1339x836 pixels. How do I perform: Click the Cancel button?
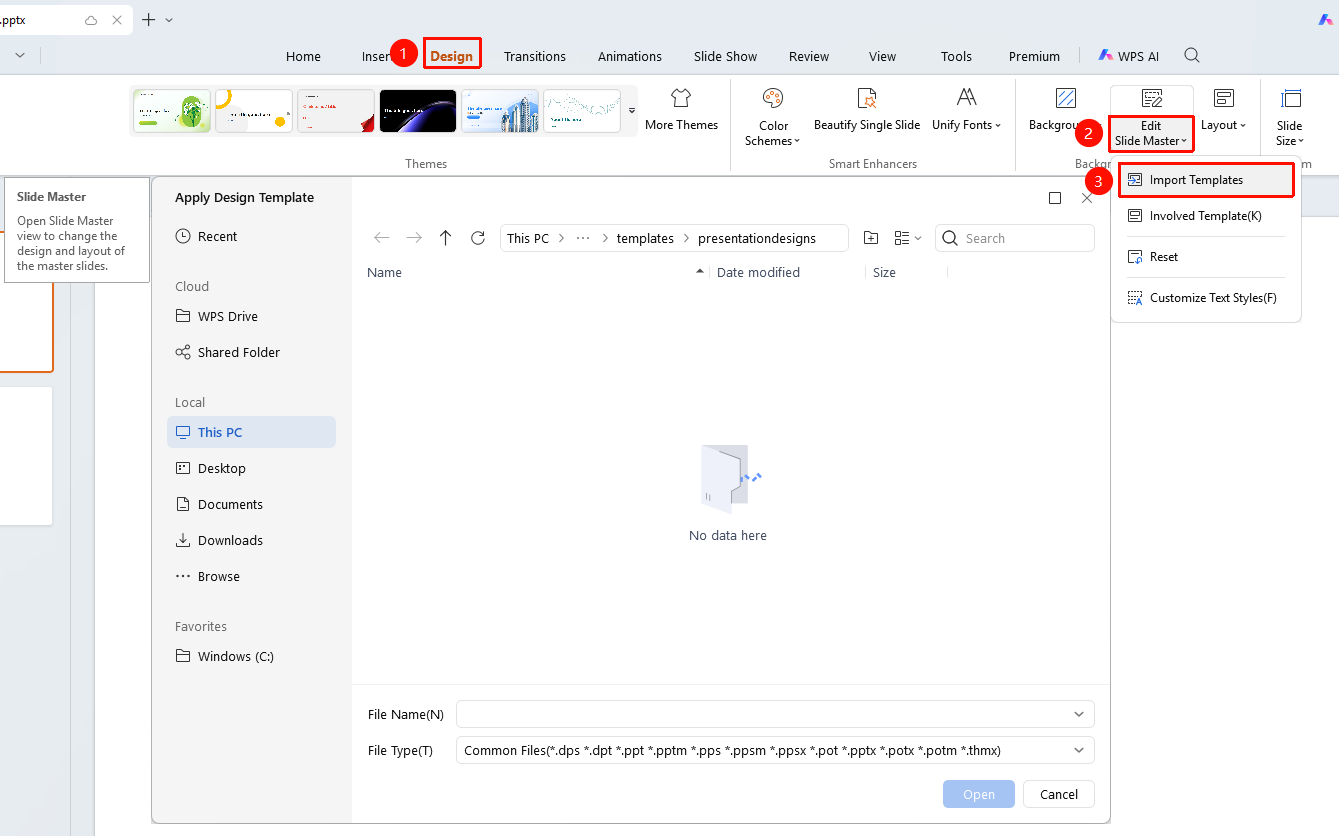[1059, 794]
